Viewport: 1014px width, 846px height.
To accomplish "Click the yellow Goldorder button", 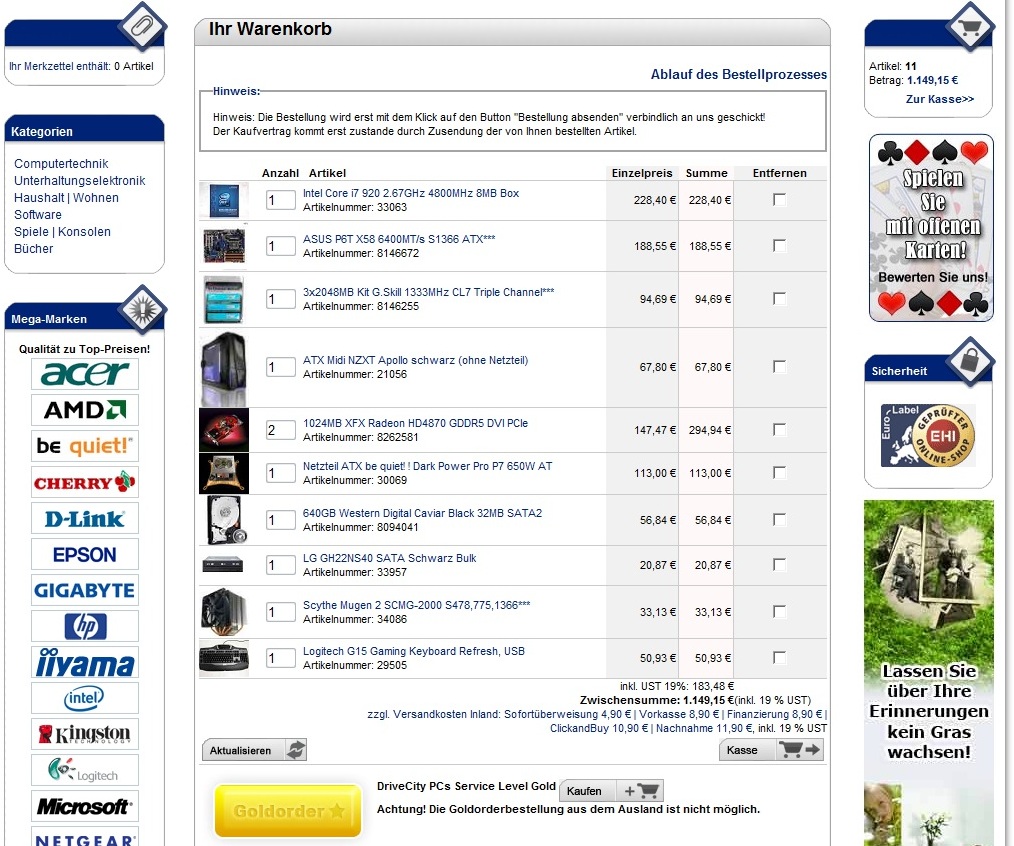I will (x=288, y=811).
